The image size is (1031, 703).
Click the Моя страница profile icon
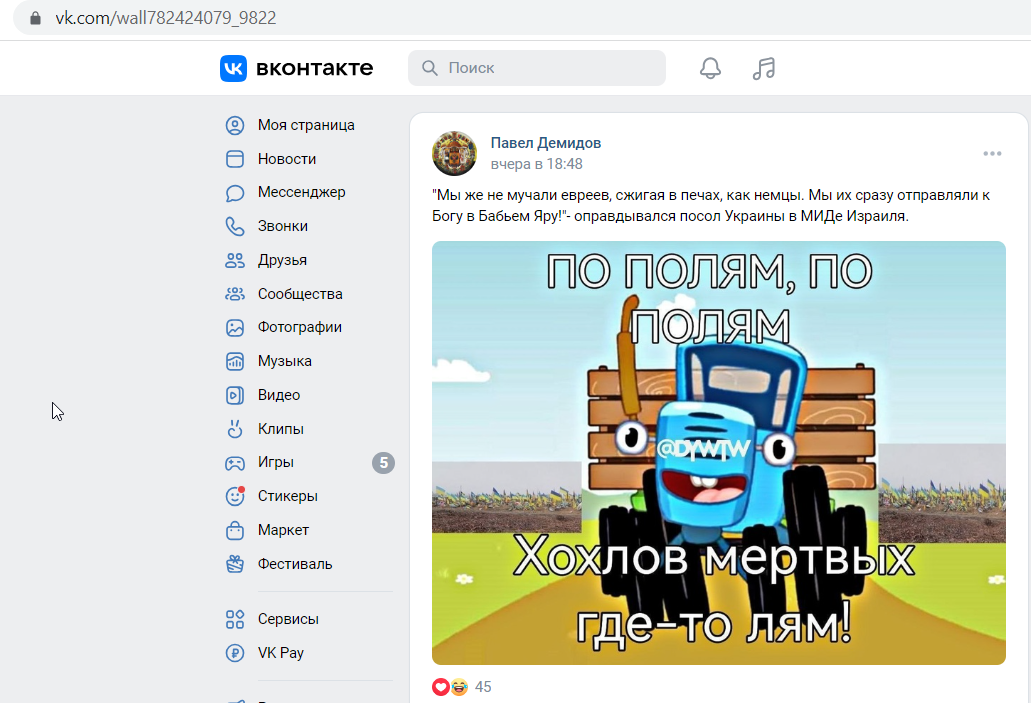(x=235, y=125)
